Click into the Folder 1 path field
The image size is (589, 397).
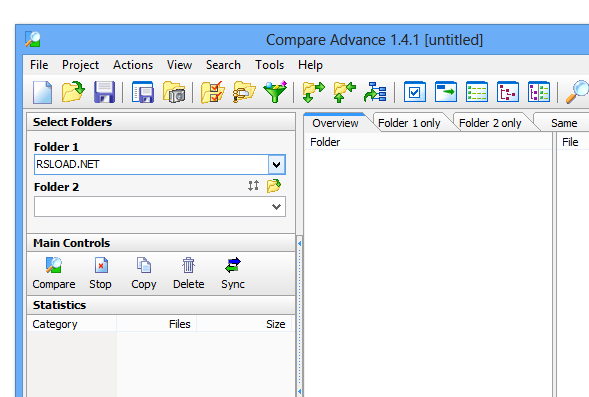[151, 165]
